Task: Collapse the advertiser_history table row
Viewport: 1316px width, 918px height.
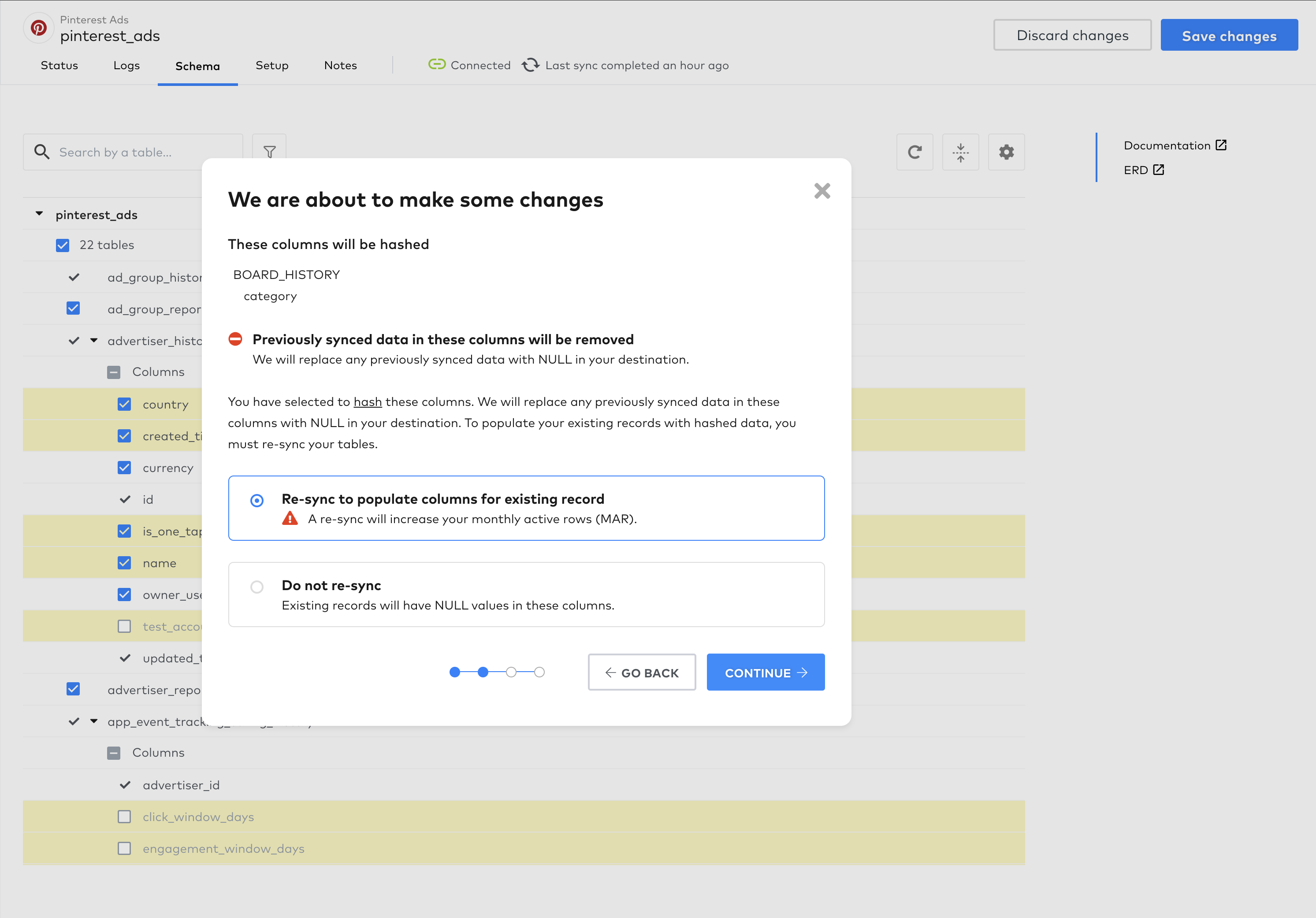Action: (x=94, y=340)
